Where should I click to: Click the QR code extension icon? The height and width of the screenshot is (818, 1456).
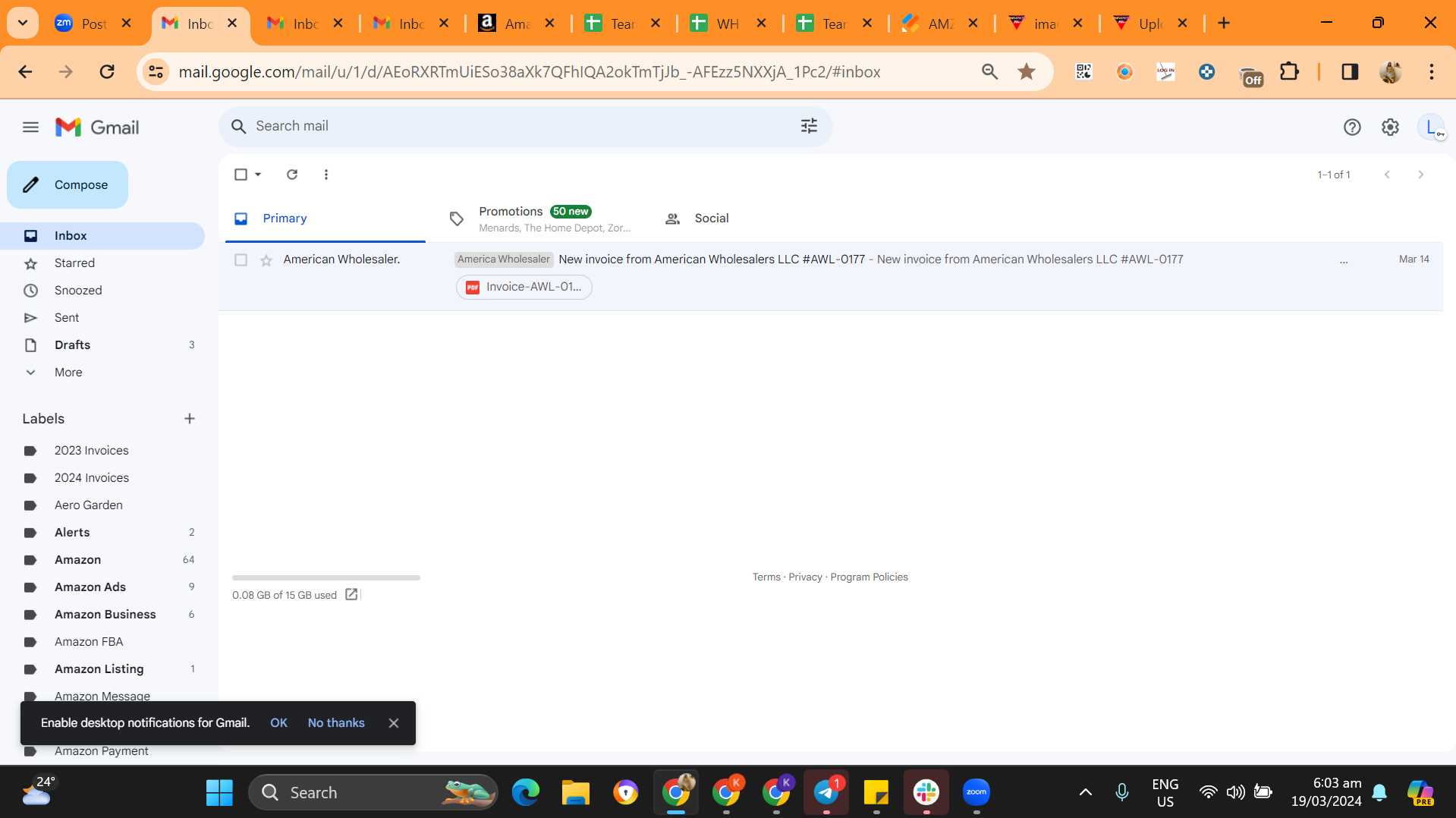point(1083,71)
